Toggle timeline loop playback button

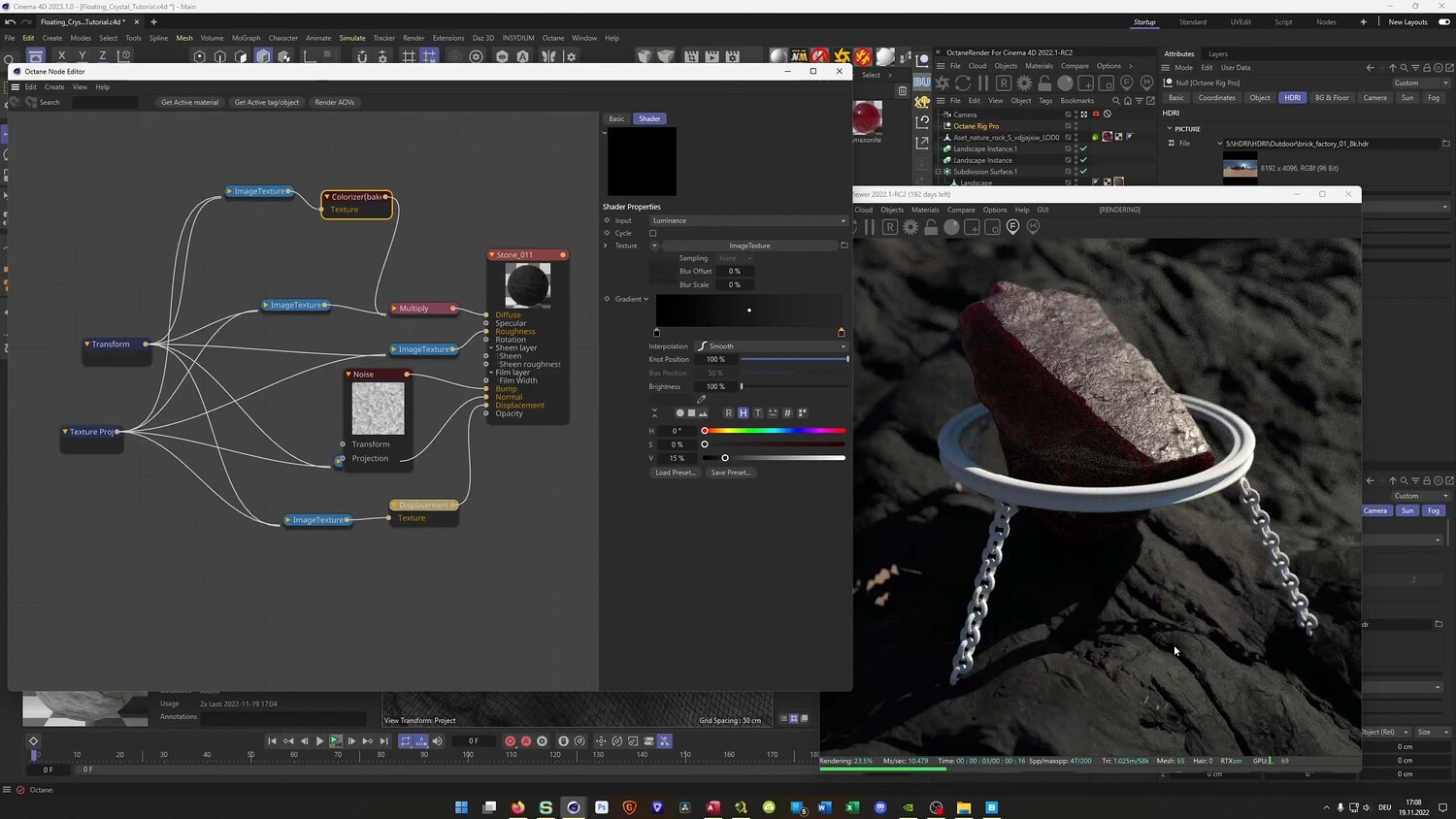point(406,741)
